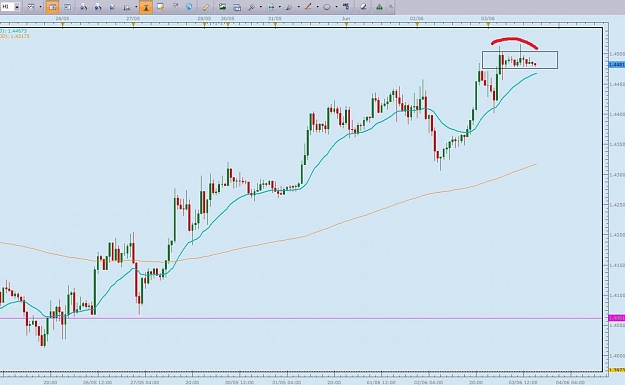Click the 03/06 12:00 time axis label
Image resolution: width=625 pixels, height=385 pixels.
[523, 382]
